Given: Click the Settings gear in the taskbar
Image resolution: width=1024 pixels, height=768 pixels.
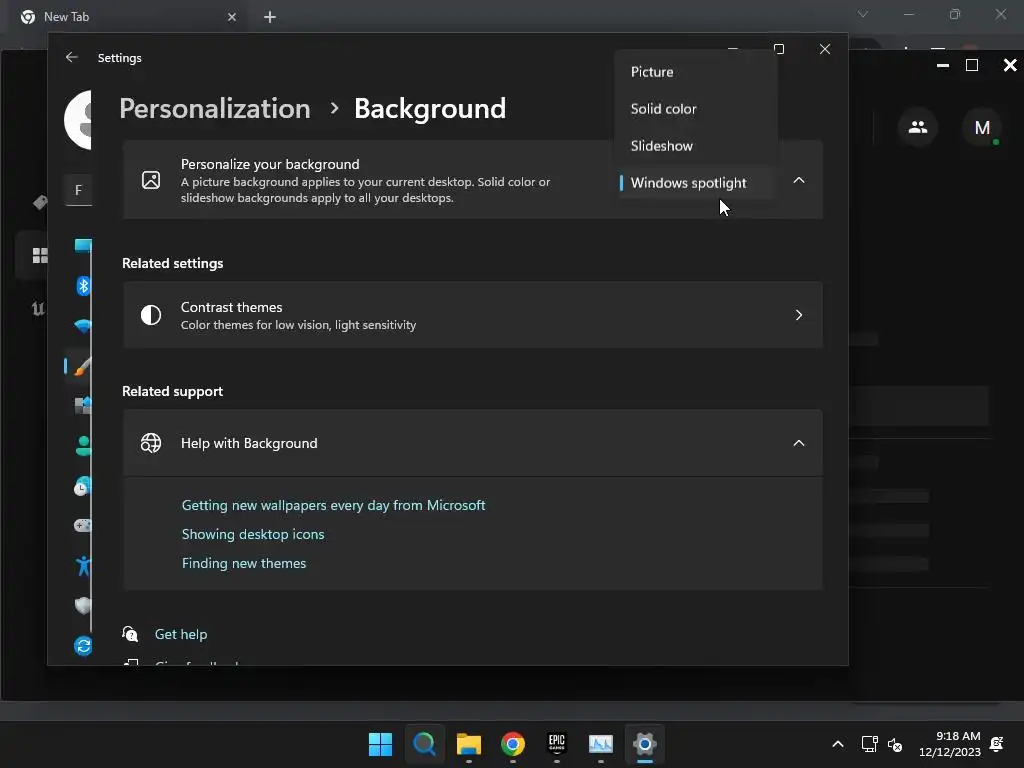Looking at the screenshot, I should (x=645, y=744).
